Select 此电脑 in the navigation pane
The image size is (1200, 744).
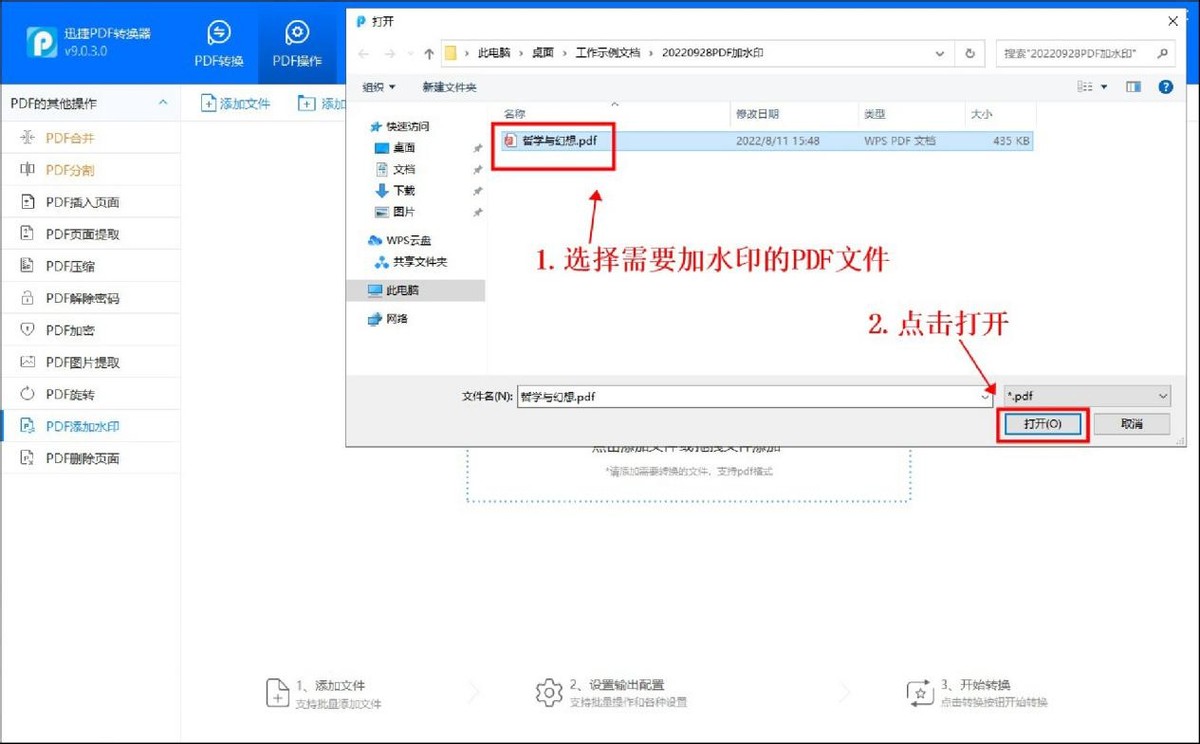(399, 291)
